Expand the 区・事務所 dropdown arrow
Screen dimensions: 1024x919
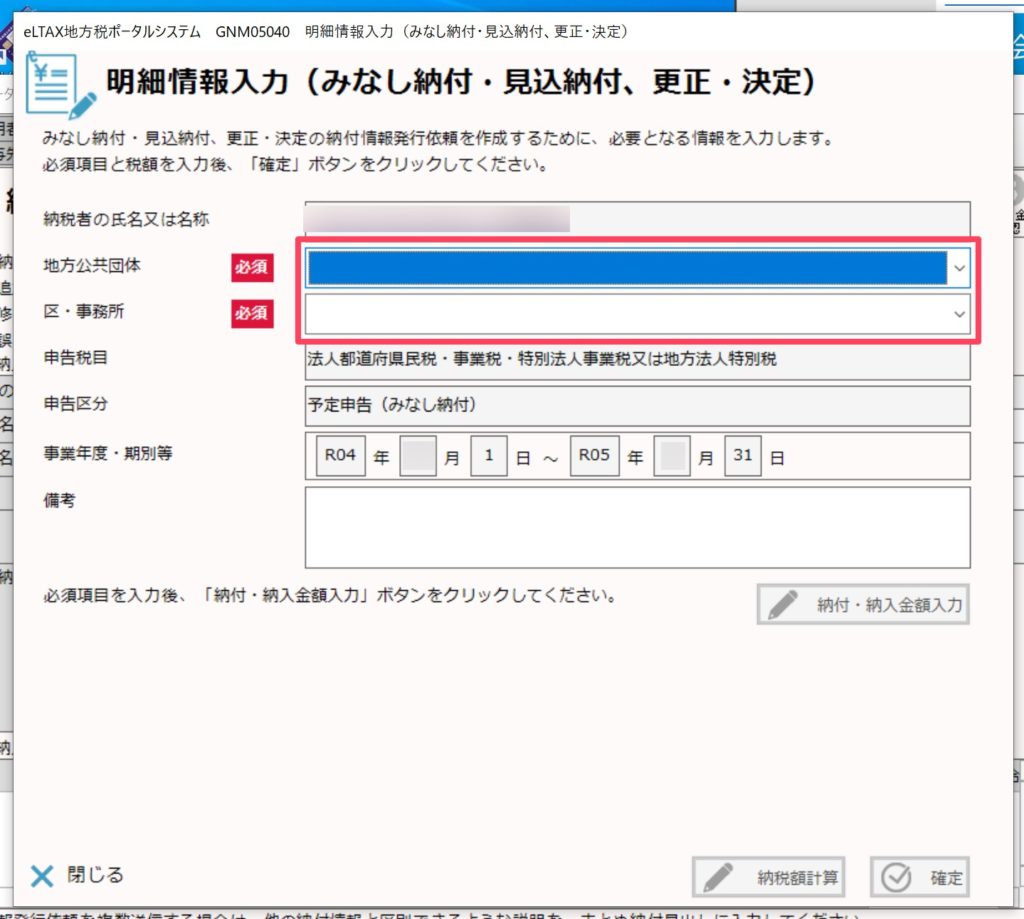959,314
